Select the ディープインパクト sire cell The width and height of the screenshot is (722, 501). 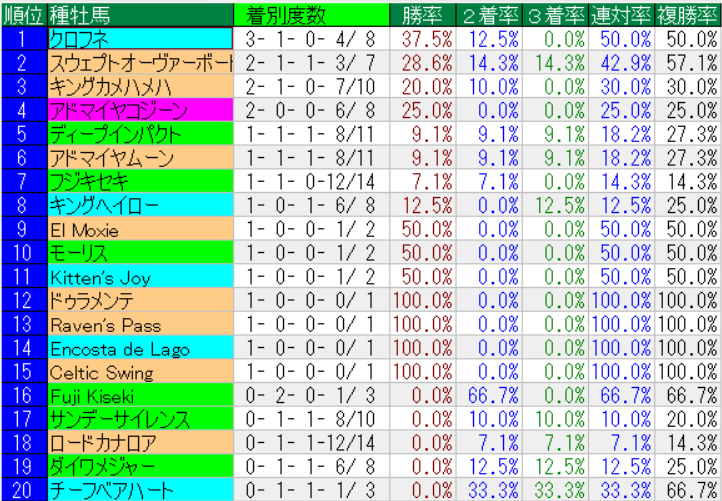(140, 134)
